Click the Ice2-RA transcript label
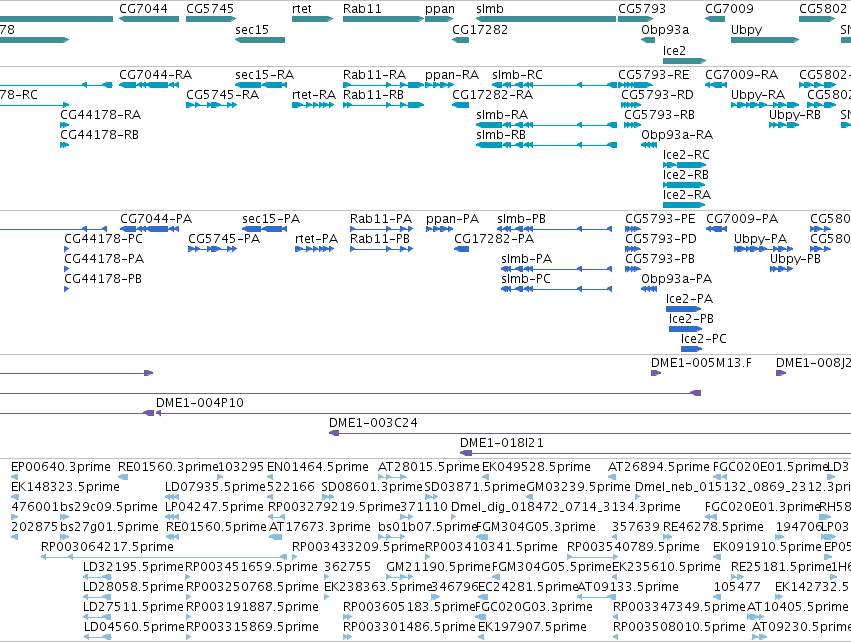851x642 pixels. tap(687, 194)
